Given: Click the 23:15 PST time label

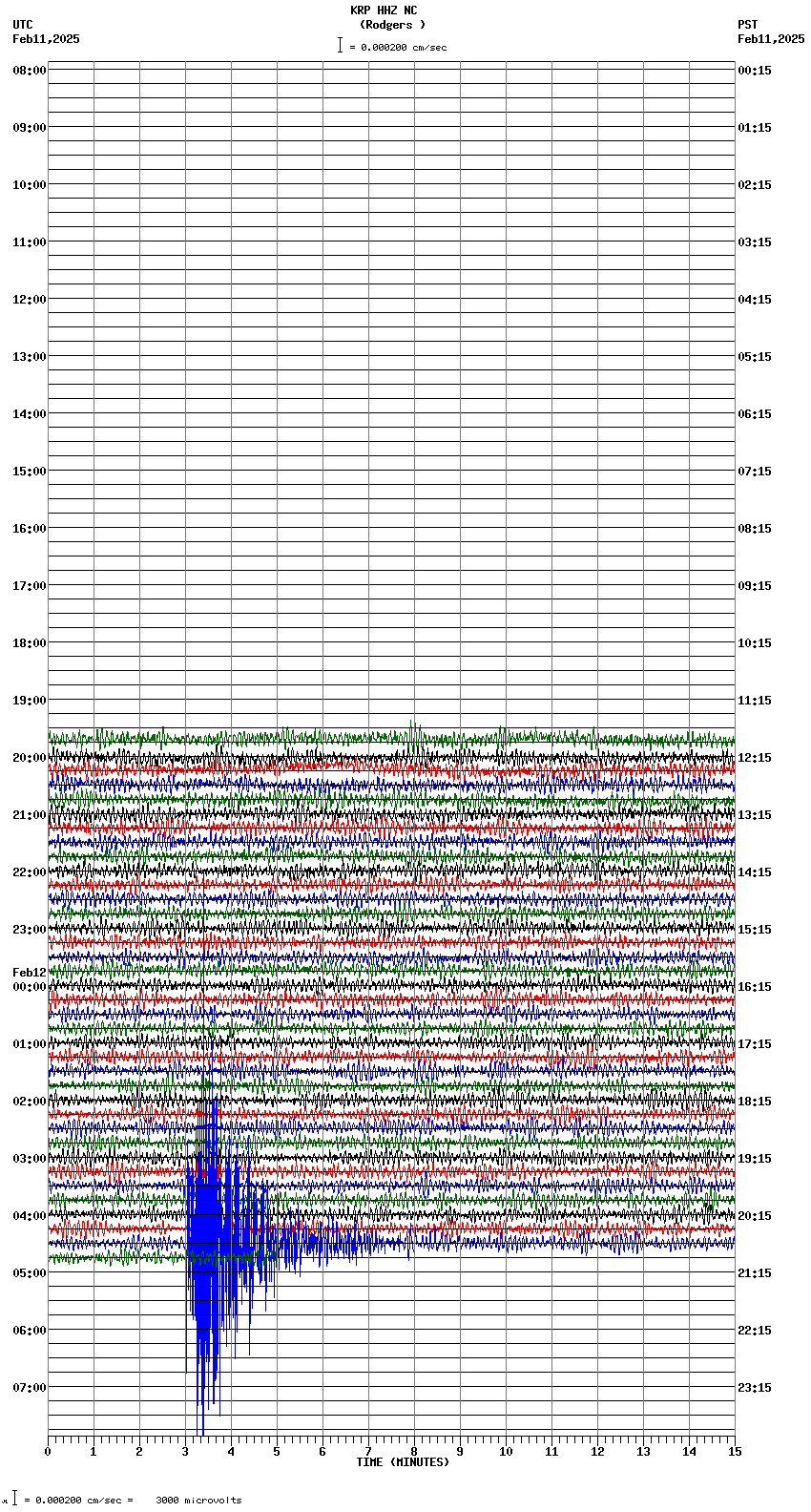Looking at the screenshot, I should point(755,1388).
